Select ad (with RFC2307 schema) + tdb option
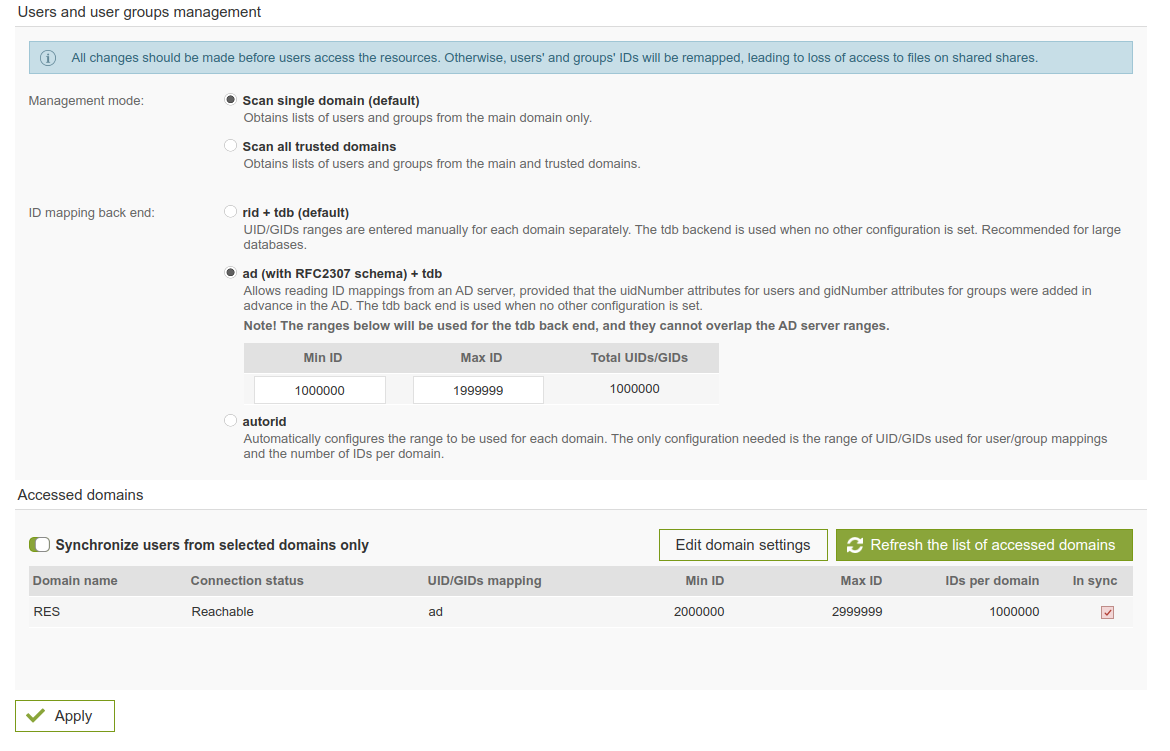 [x=231, y=272]
